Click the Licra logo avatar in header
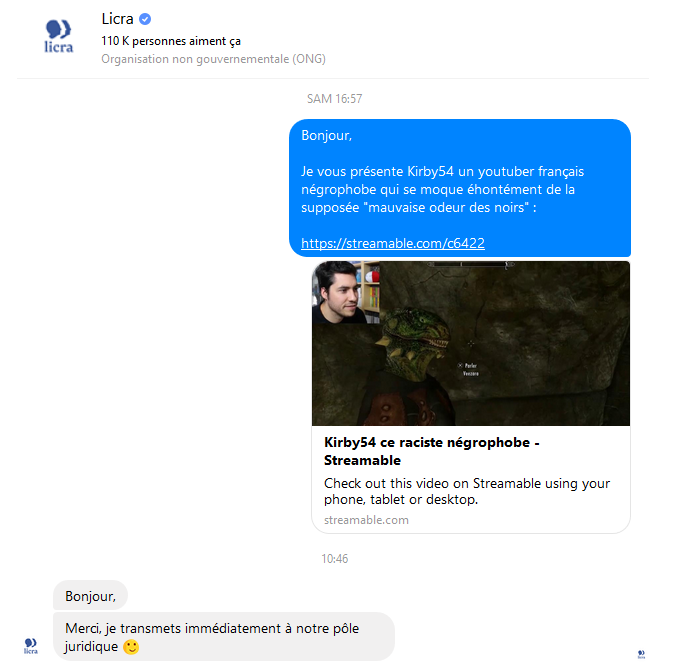Image resolution: width=679 pixels, height=671 pixels. pyautogui.click(x=59, y=37)
